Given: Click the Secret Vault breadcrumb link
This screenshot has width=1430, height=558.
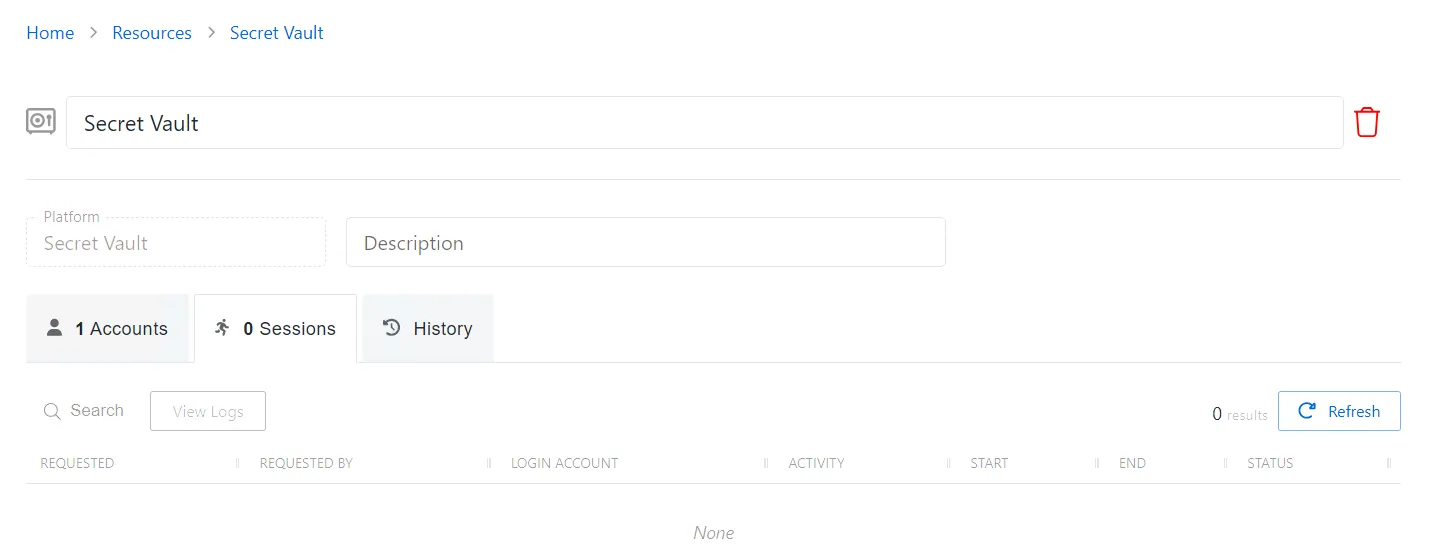Looking at the screenshot, I should pyautogui.click(x=277, y=33).
